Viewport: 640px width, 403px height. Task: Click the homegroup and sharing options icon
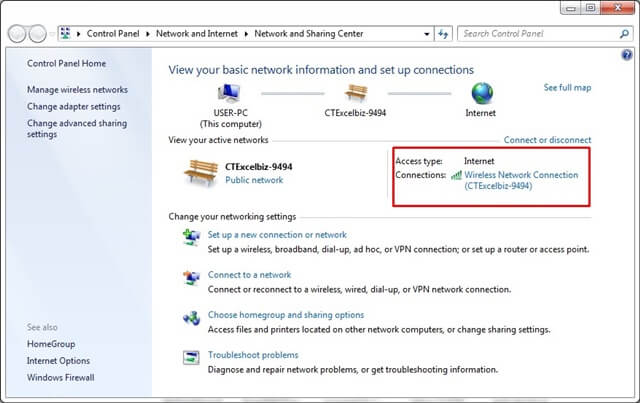pyautogui.click(x=191, y=318)
